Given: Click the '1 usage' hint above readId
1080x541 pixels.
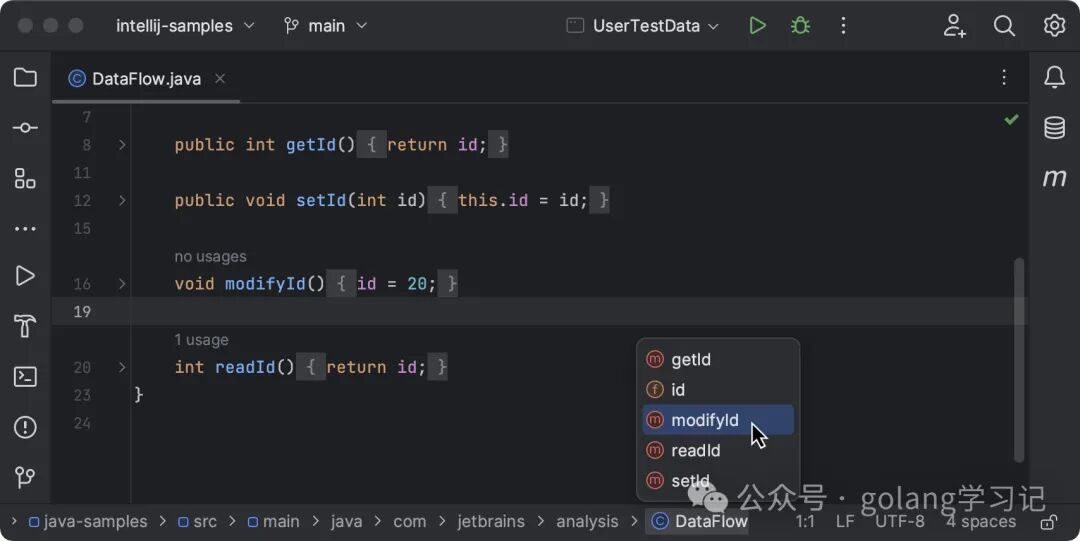Looking at the screenshot, I should 201,340.
